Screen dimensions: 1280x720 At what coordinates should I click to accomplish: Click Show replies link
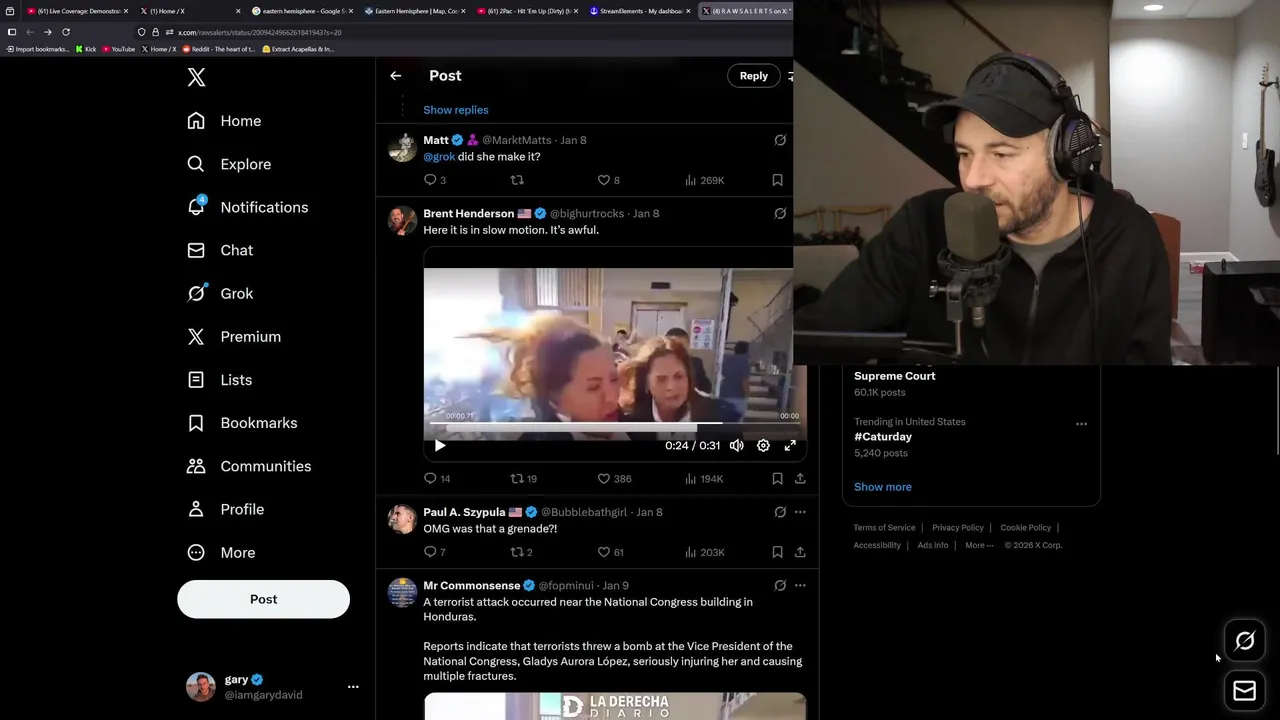pyautogui.click(x=456, y=110)
